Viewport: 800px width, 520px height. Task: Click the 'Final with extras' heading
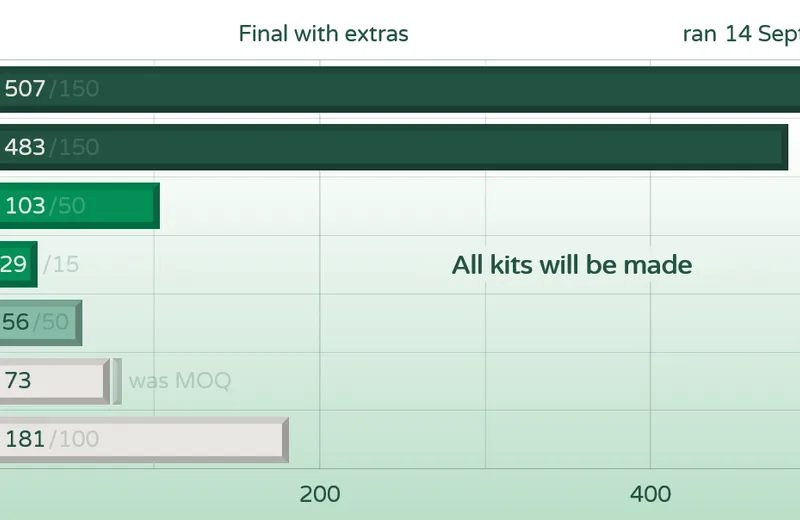click(x=323, y=34)
